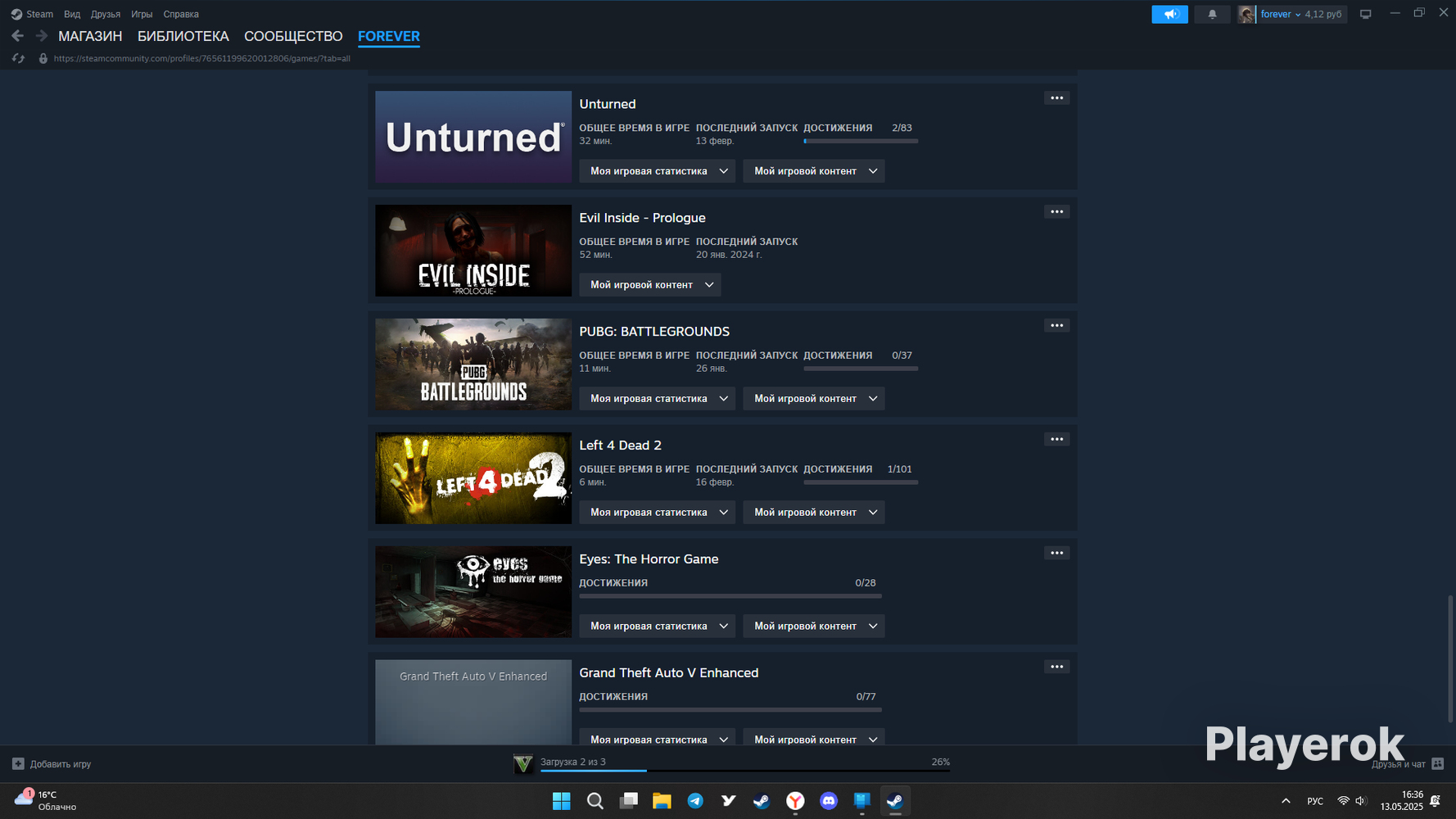The width and height of the screenshot is (1456, 819).
Task: Open options menu for Left 4 Dead 2
Action: [1057, 440]
